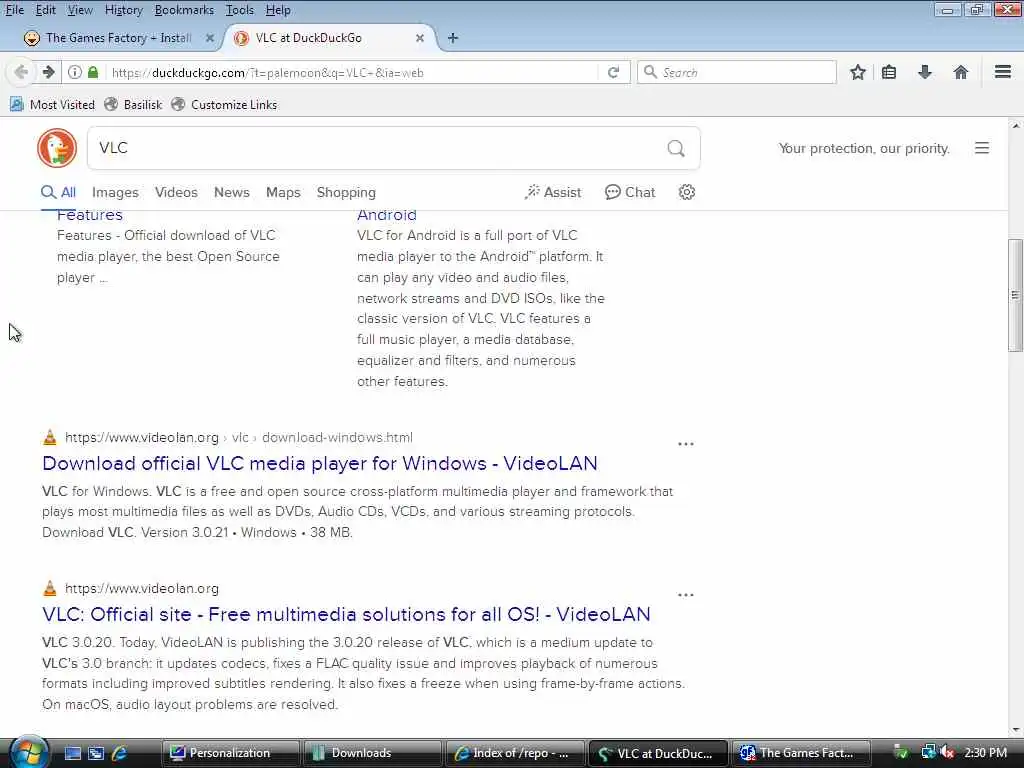1024x768 pixels.
Task: Open the Features sublink
Action: coord(89,215)
